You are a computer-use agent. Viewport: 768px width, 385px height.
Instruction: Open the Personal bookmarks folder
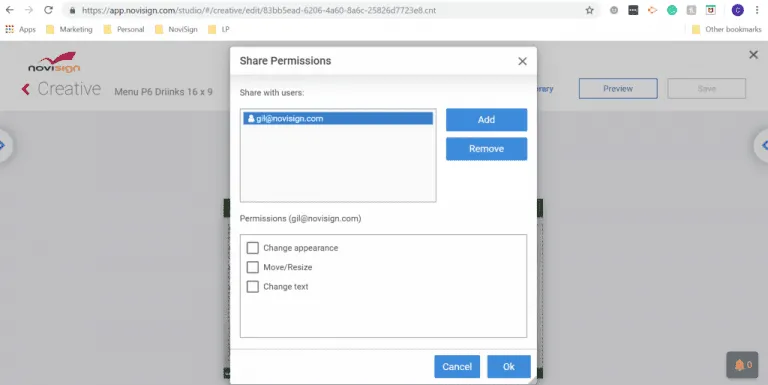coord(124,29)
